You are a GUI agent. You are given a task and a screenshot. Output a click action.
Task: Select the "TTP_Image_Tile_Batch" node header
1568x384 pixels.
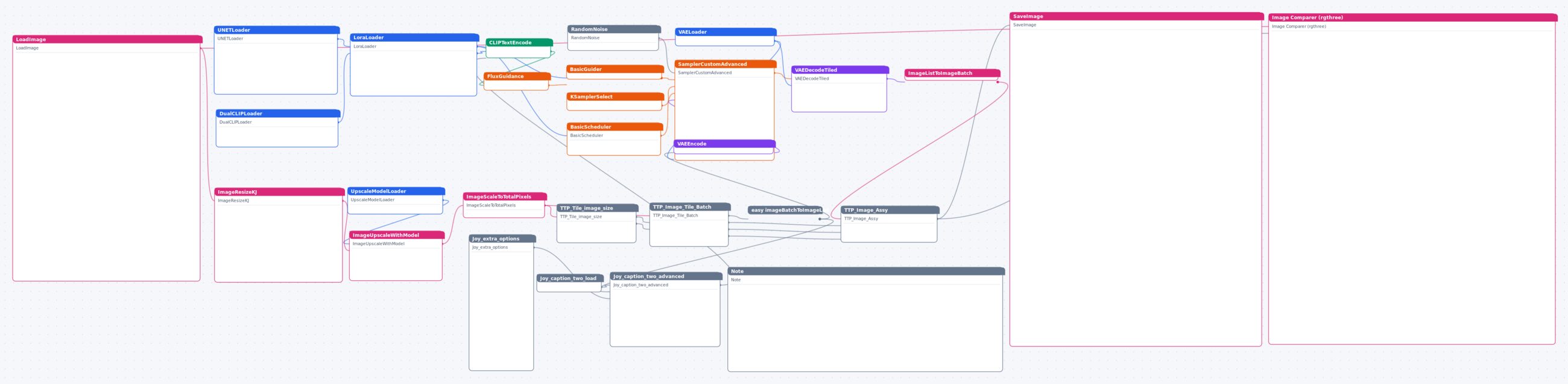(x=690, y=207)
